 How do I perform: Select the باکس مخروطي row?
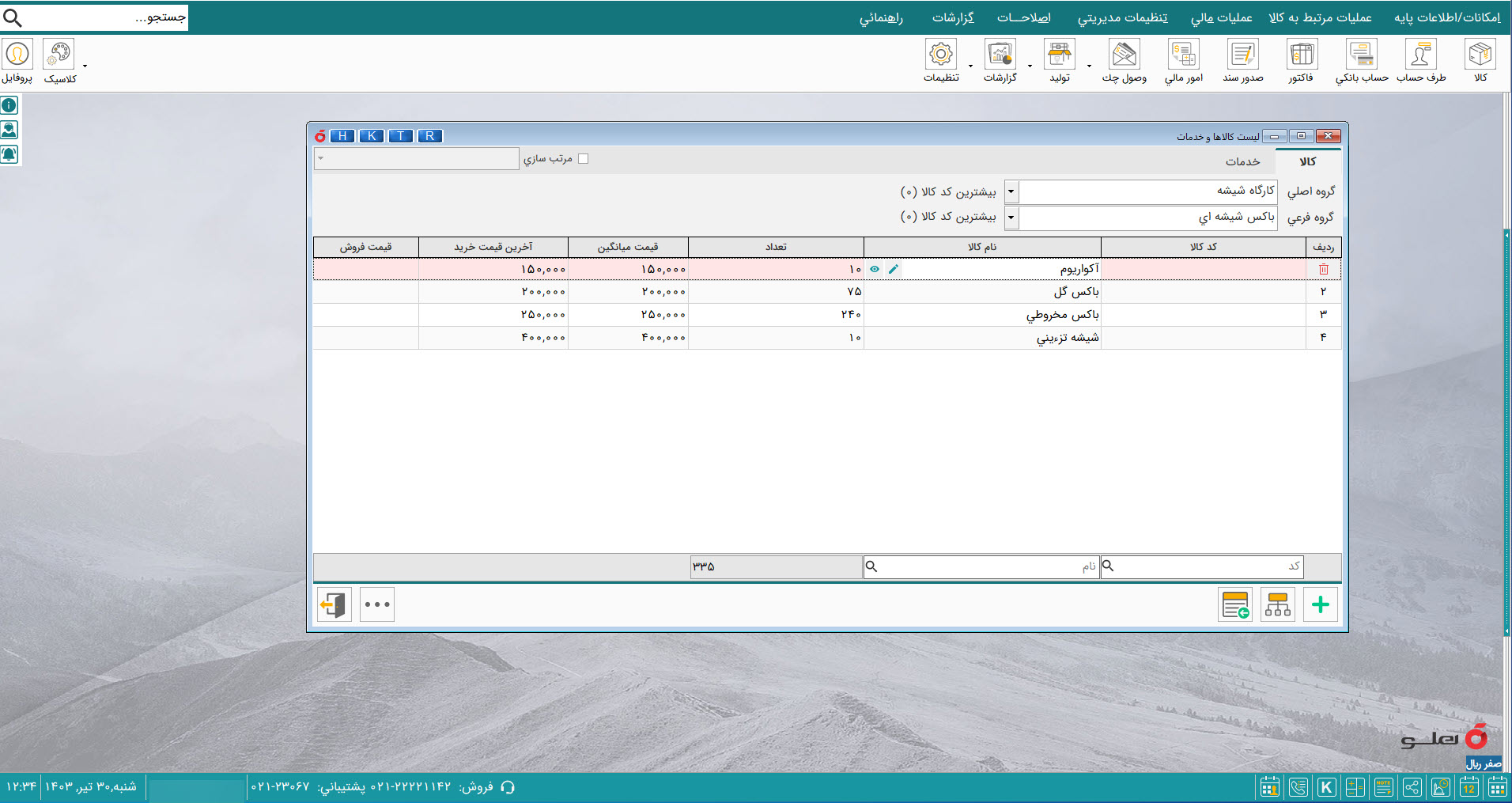click(827, 315)
